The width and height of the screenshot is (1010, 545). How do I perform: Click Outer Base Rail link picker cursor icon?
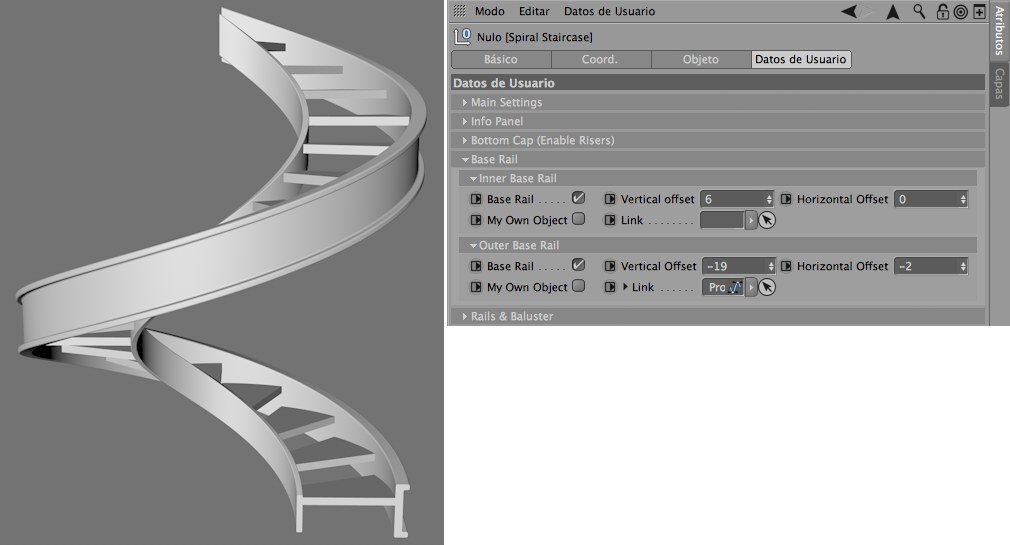767,287
